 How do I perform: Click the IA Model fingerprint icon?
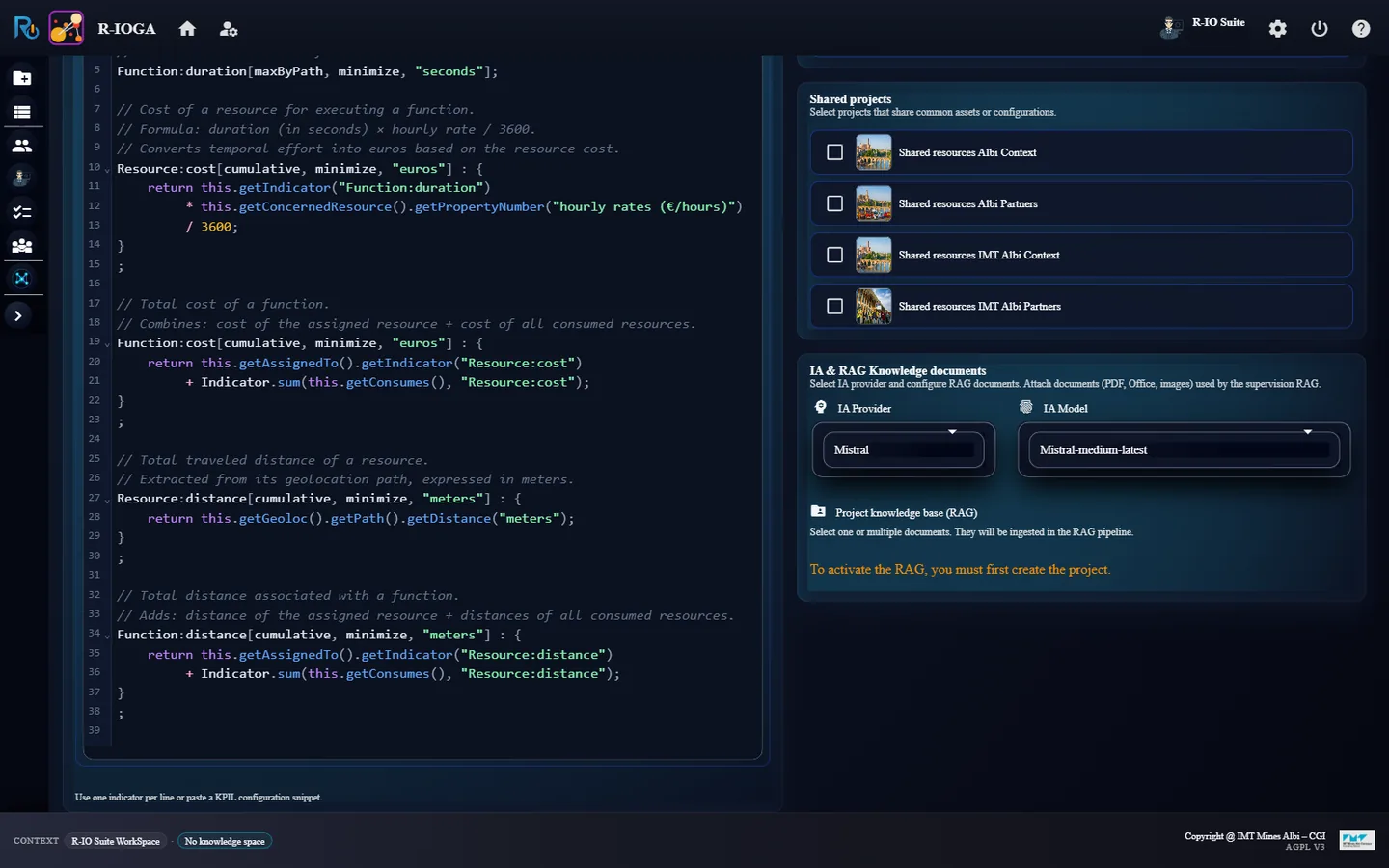click(x=1026, y=407)
